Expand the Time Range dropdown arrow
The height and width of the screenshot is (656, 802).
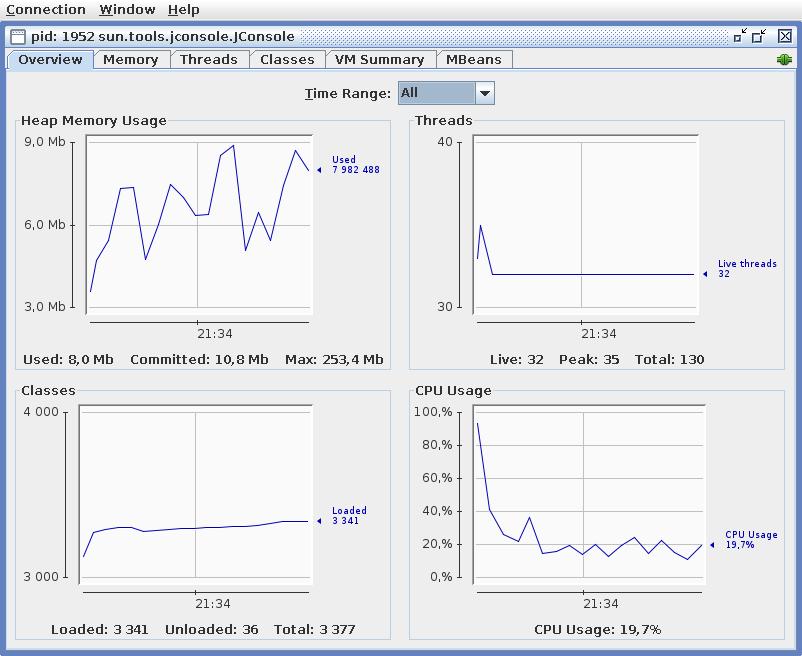pyautogui.click(x=485, y=93)
